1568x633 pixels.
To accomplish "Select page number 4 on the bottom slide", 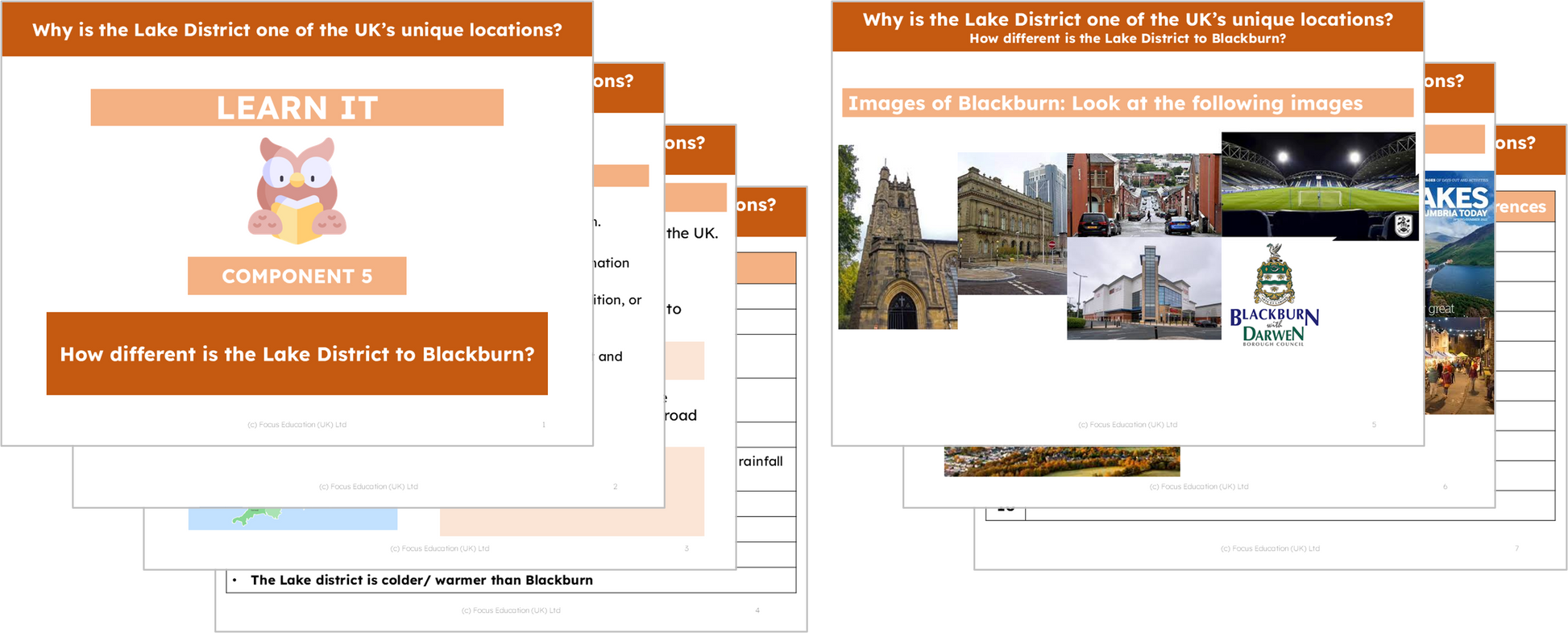I will tap(757, 610).
